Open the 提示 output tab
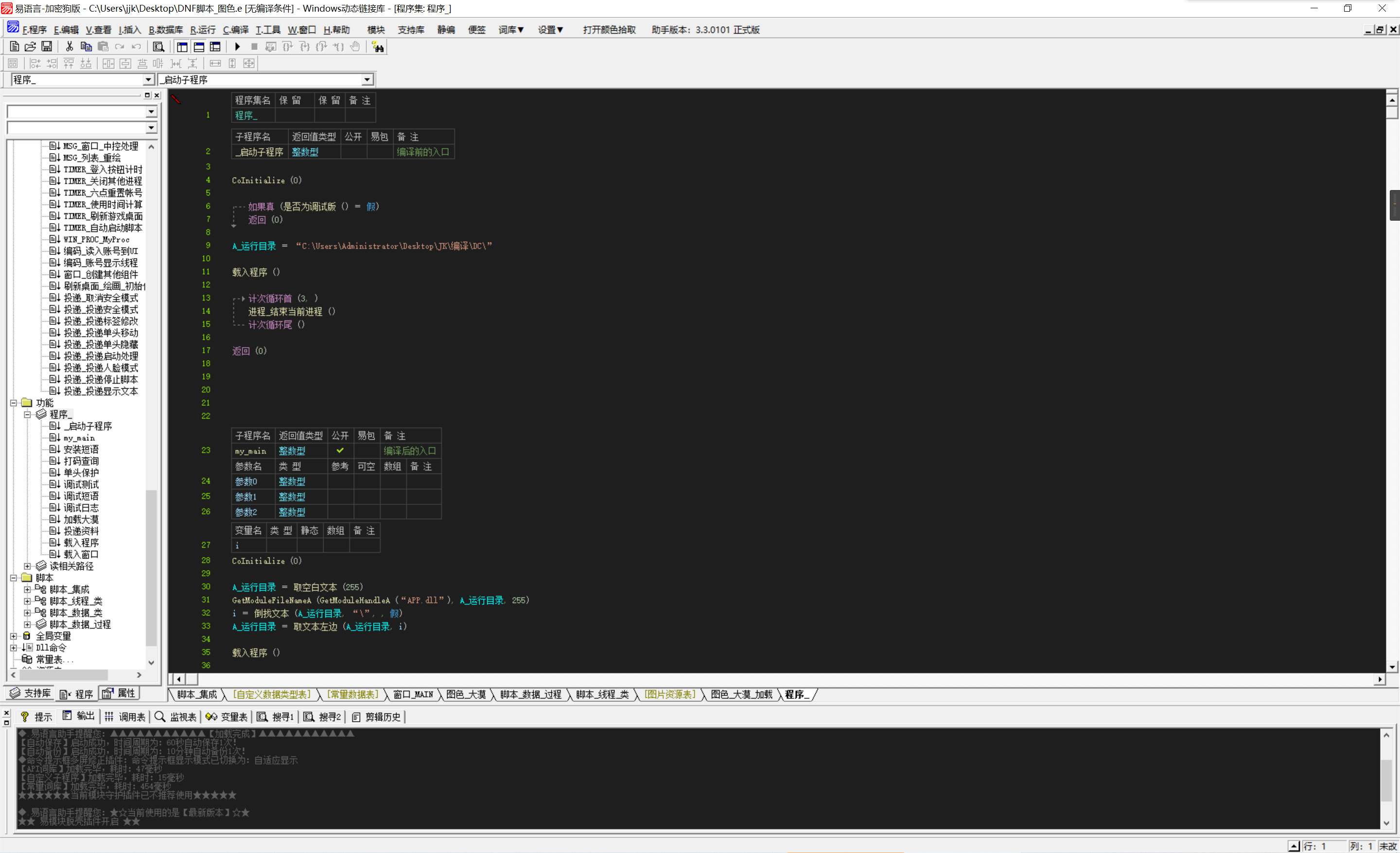Image resolution: width=1400 pixels, height=853 pixels. [x=36, y=717]
